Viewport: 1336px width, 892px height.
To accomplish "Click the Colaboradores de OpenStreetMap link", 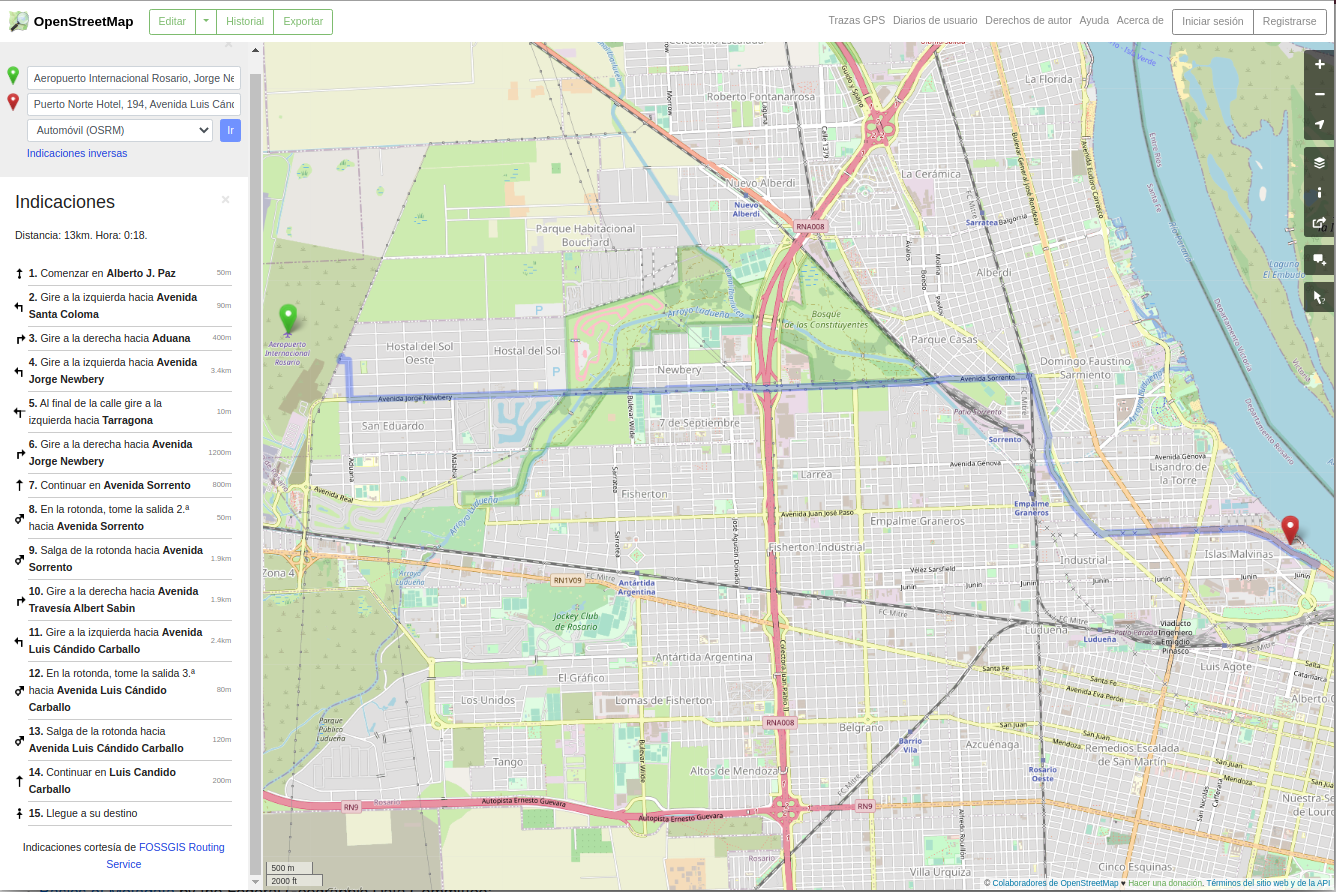I will coord(1055,883).
